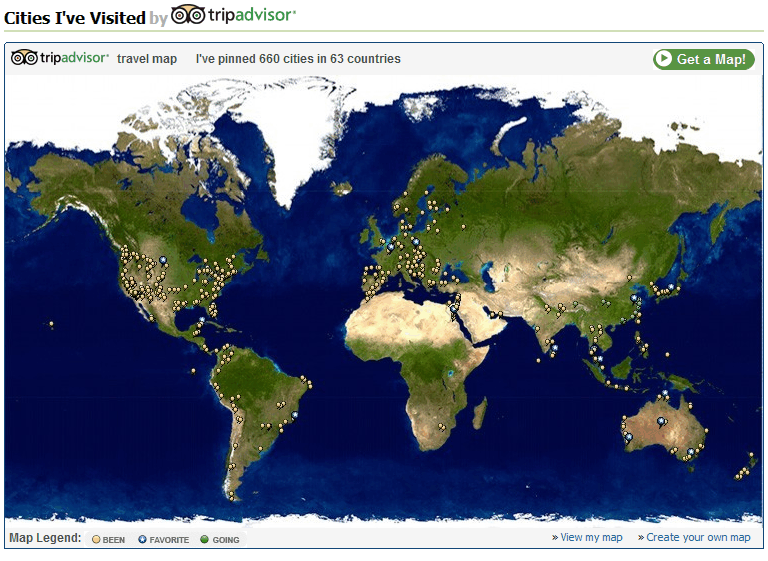Screen dimensions: 768x561
Task: Click the favorite pin in southern India
Action: pyautogui.click(x=555, y=348)
